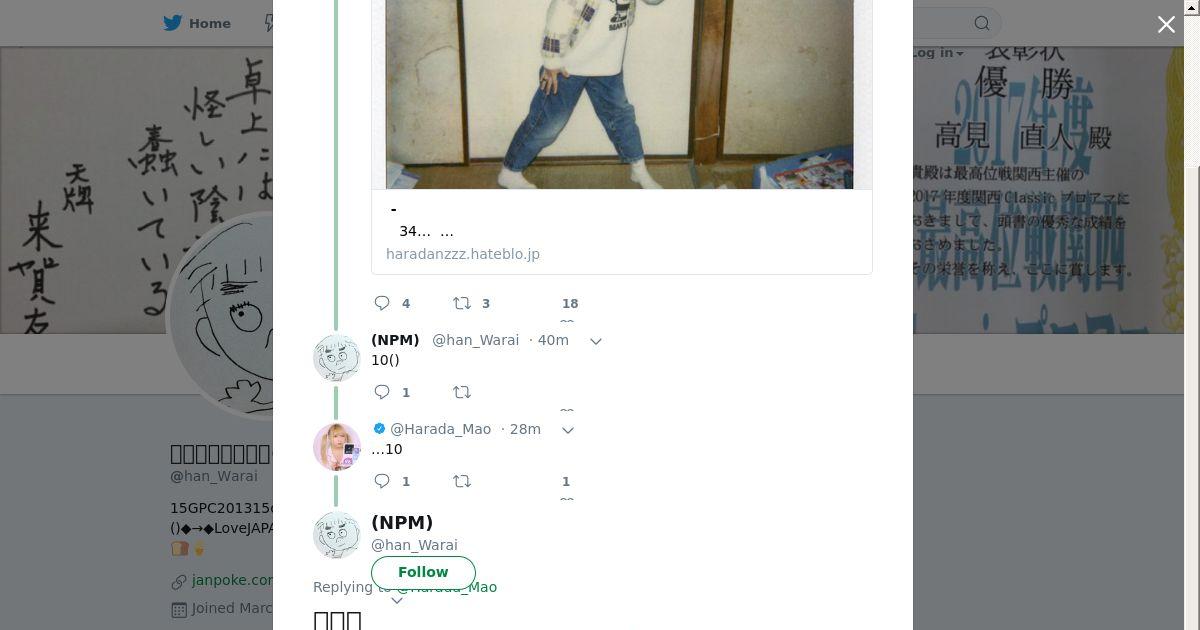Image resolution: width=1200 pixels, height=630 pixels.
Task: Retweet the 40m tweet by han_Warai
Action: [x=462, y=392]
